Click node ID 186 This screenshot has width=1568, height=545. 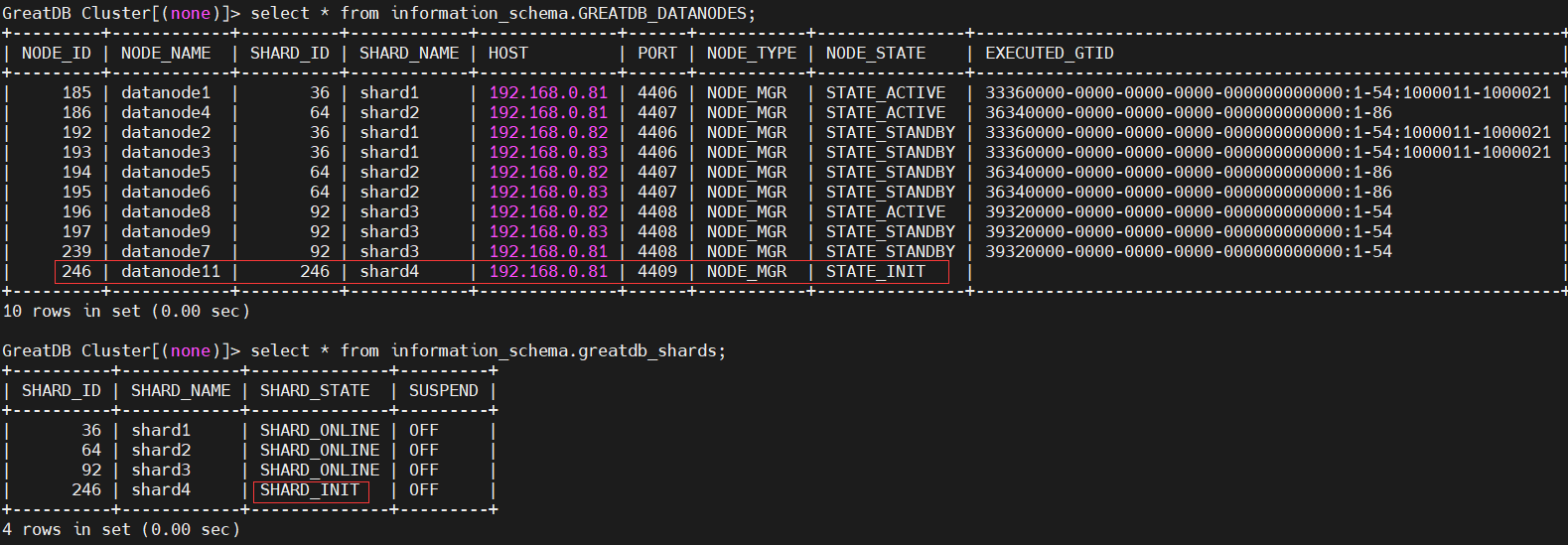click(76, 113)
